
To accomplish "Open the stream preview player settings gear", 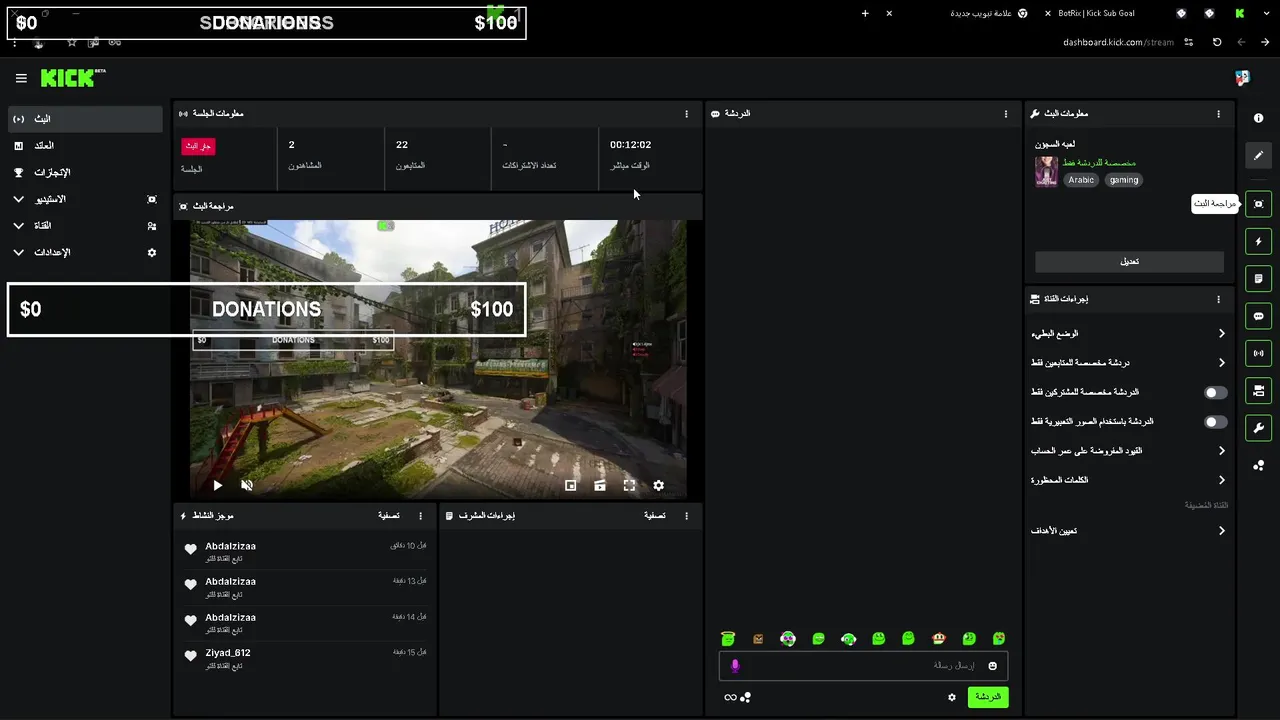I will pyautogui.click(x=658, y=485).
